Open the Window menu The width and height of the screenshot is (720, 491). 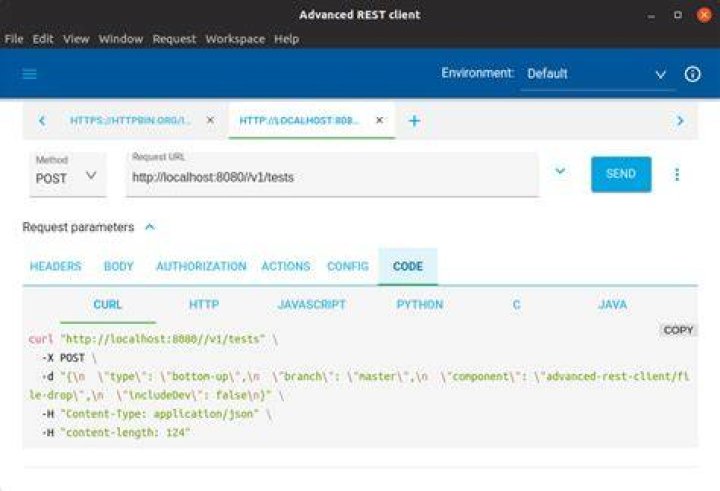click(x=121, y=39)
